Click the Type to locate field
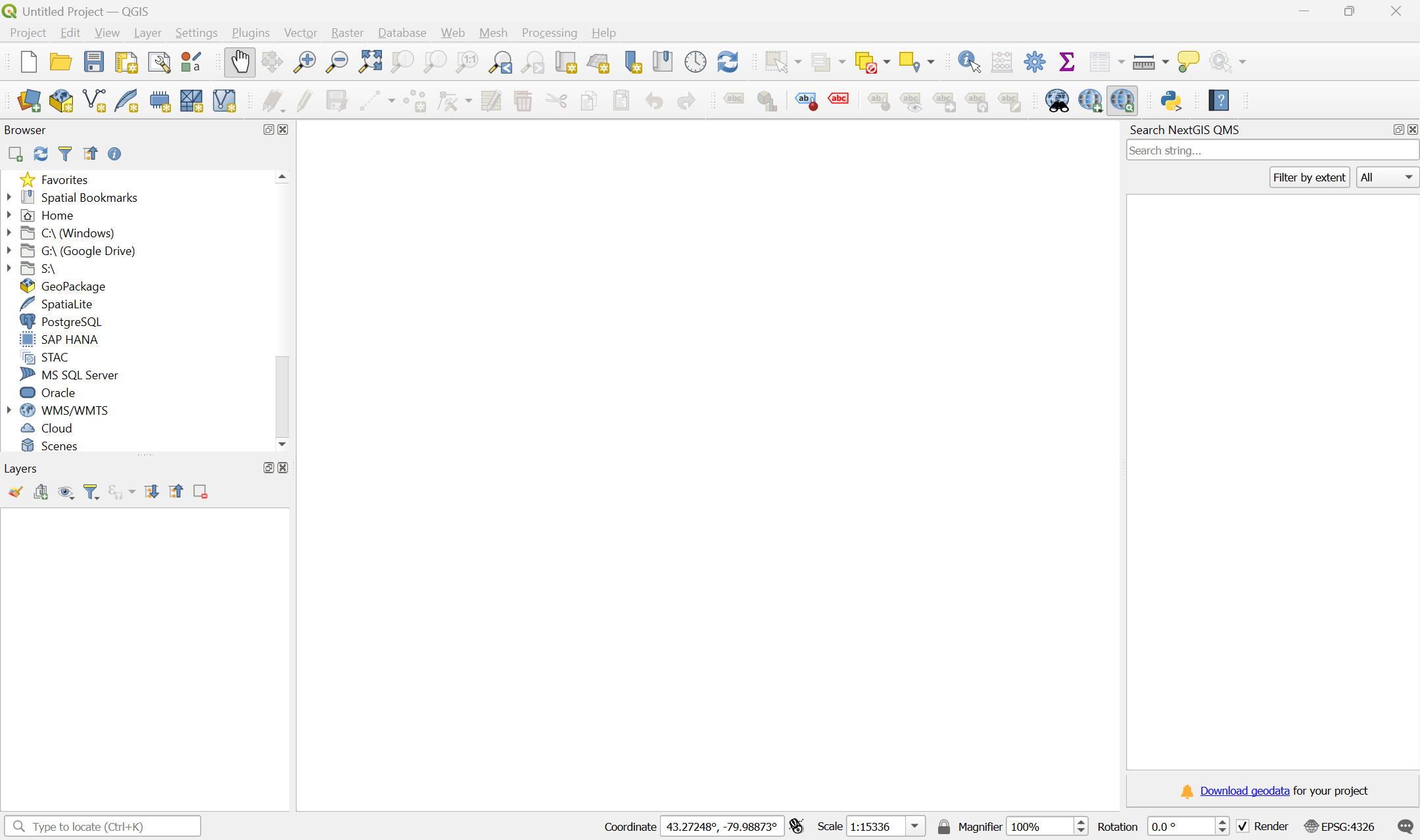The height and width of the screenshot is (840, 1420). (x=103, y=827)
